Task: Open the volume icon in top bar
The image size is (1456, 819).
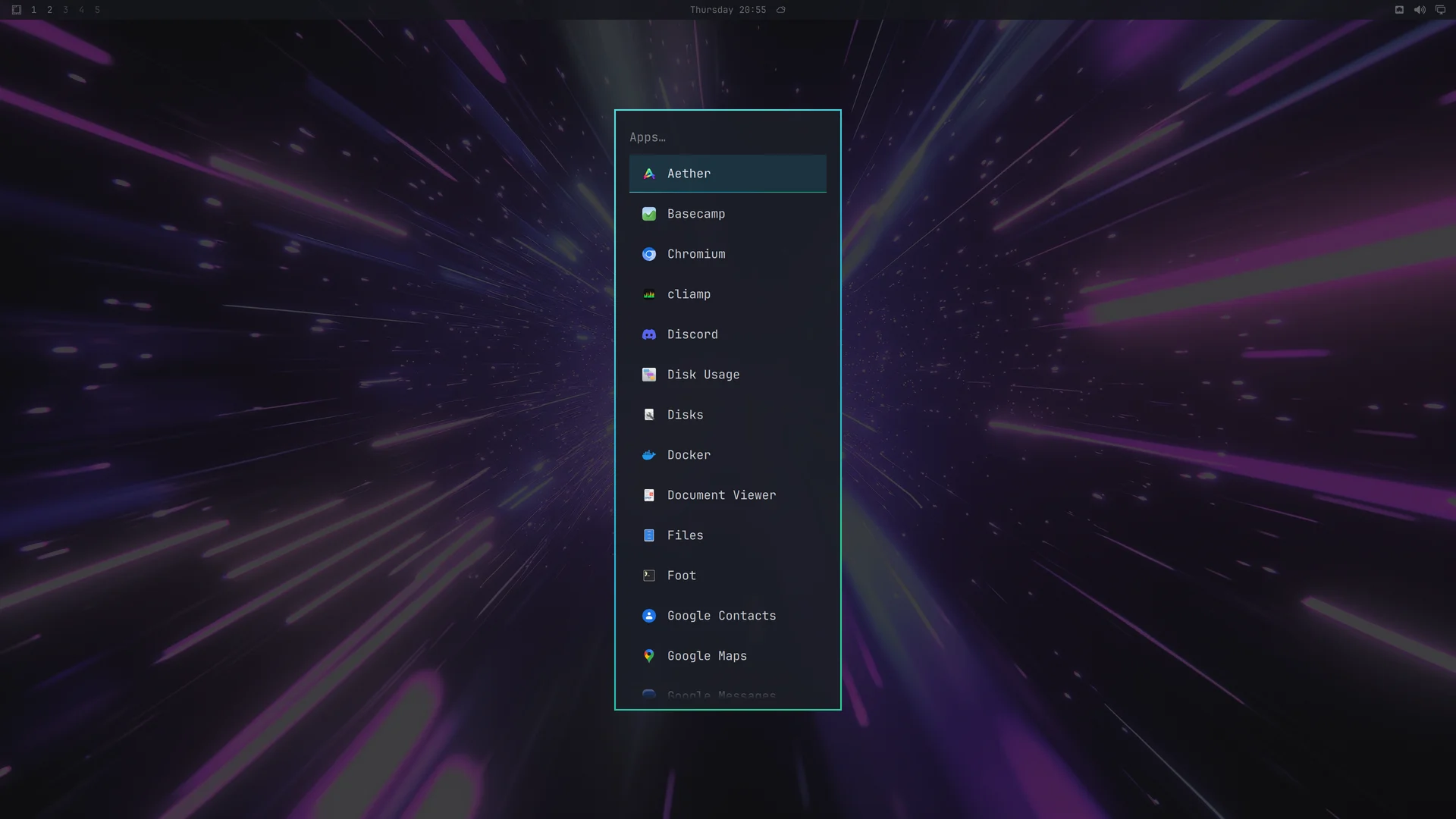Action: pyautogui.click(x=1420, y=10)
